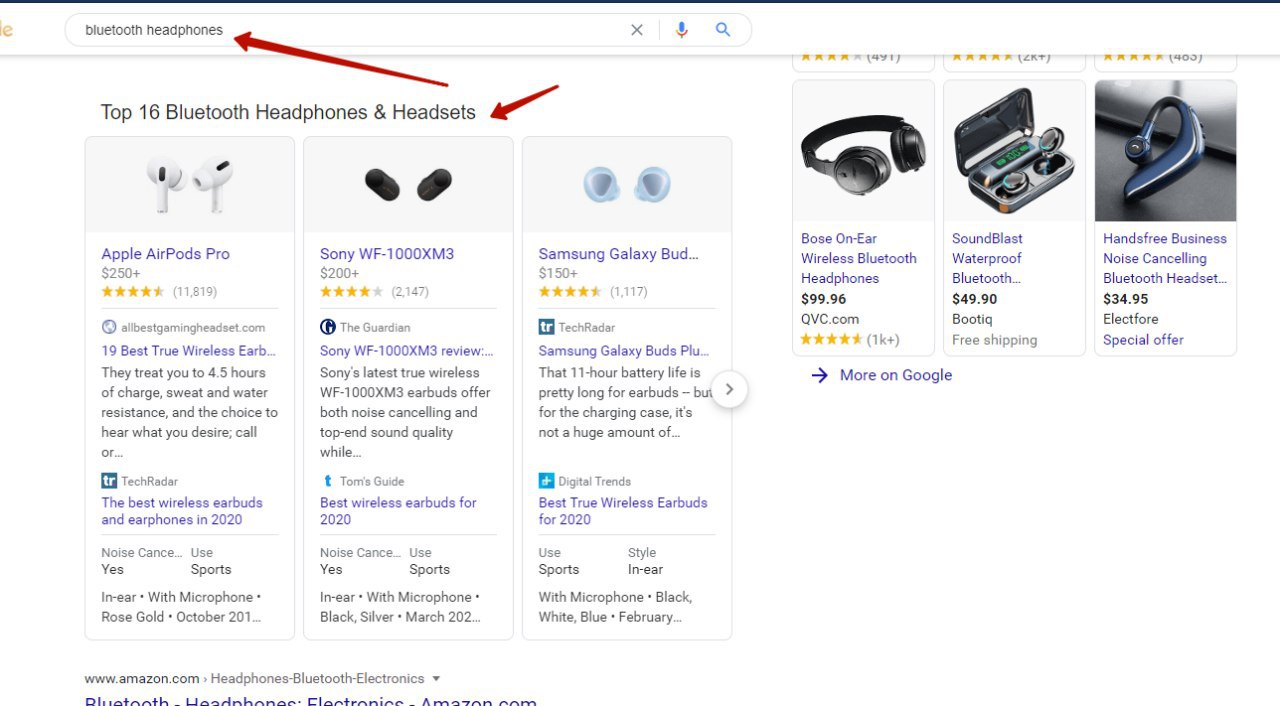Click the allbestgamingheadset.com globe icon

[109, 327]
